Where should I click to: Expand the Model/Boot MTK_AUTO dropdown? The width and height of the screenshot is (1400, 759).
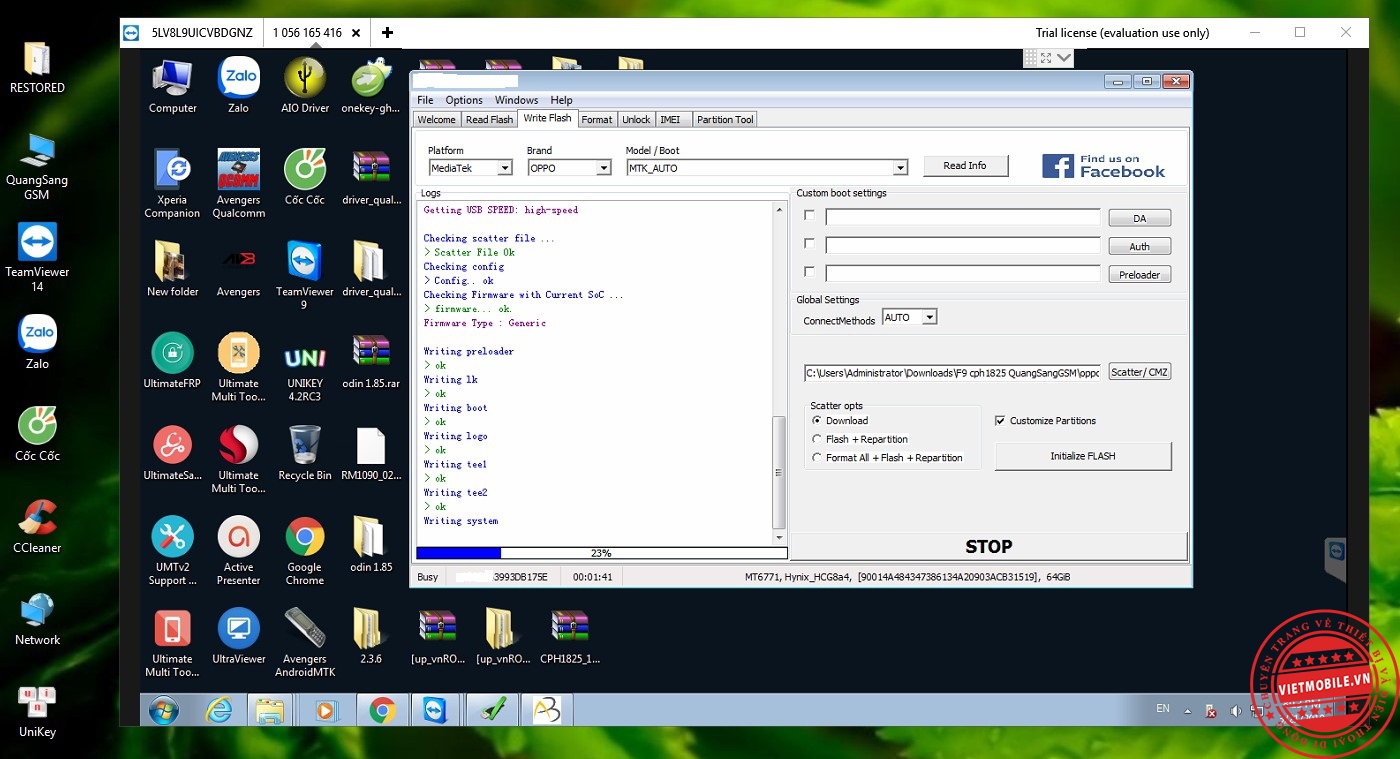pyautogui.click(x=900, y=168)
